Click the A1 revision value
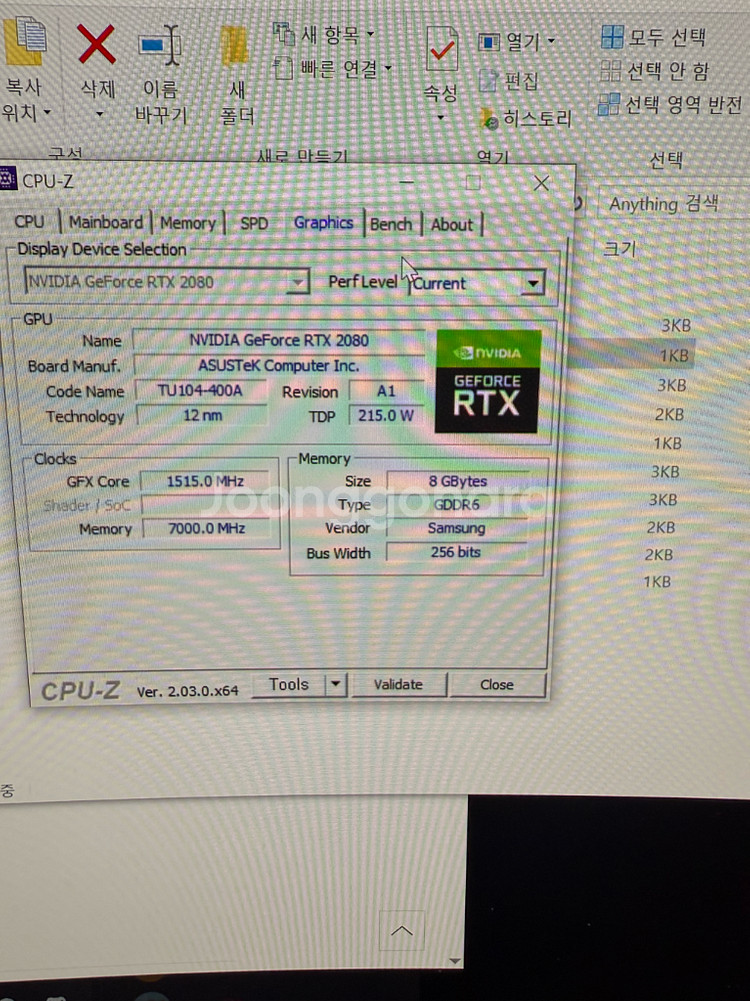The image size is (750, 1001). [x=386, y=391]
